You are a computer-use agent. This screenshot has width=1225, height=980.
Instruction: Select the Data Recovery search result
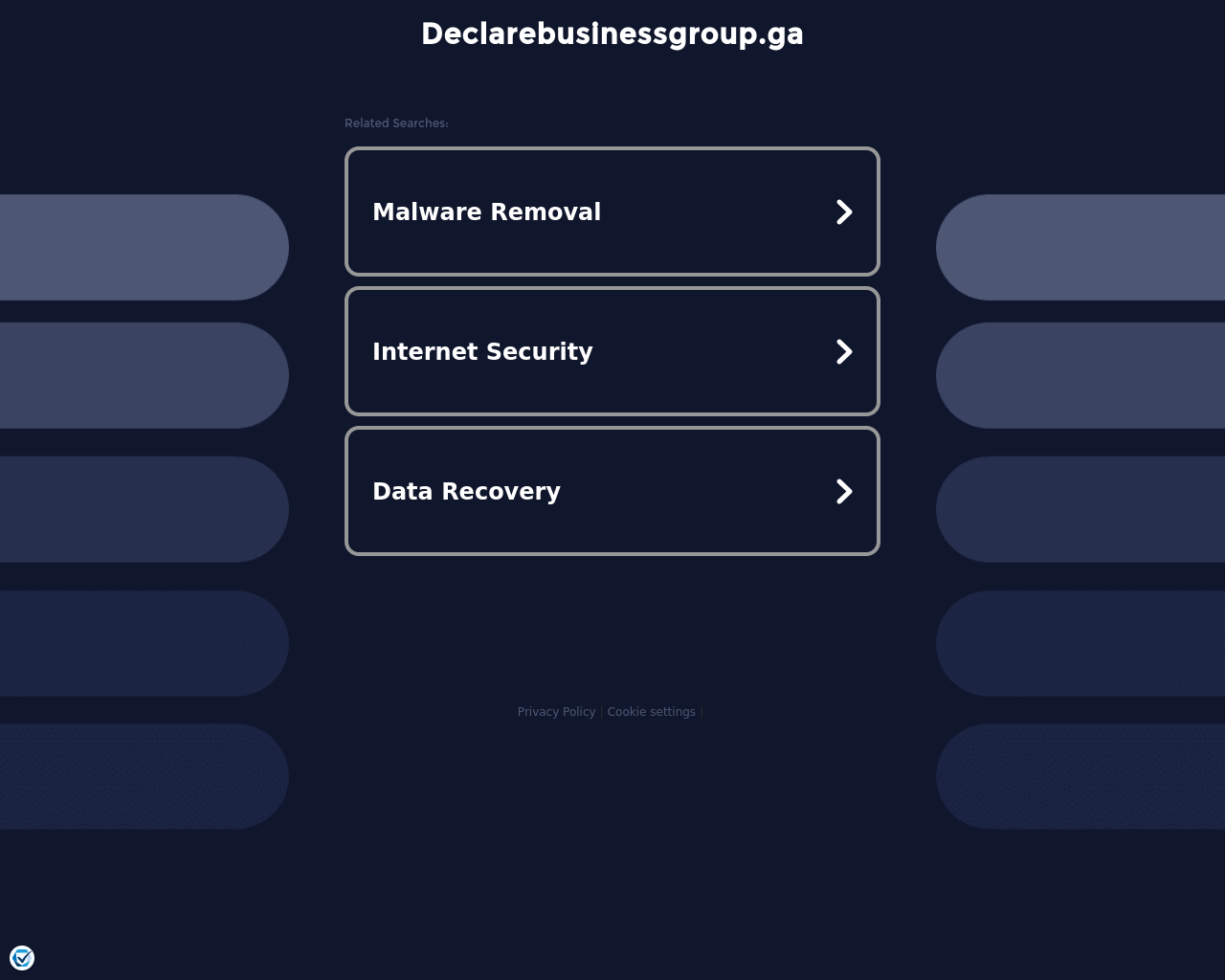[466, 491]
